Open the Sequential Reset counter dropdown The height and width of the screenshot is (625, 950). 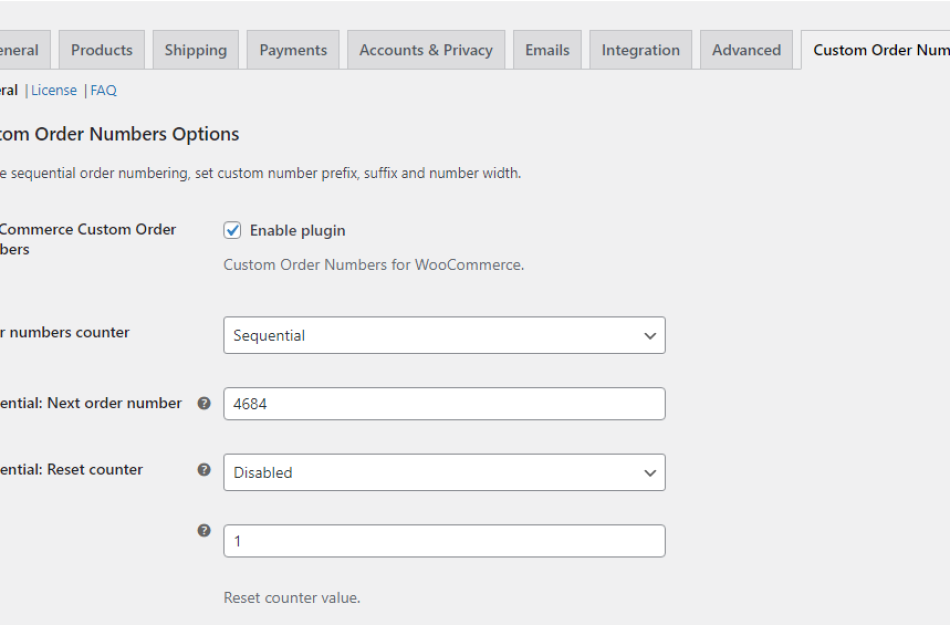(443, 472)
